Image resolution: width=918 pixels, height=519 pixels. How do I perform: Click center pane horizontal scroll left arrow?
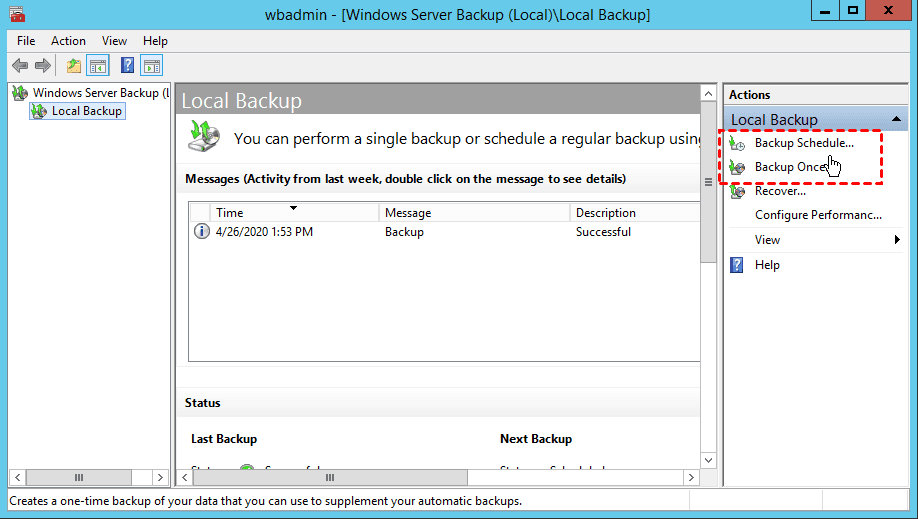tap(185, 477)
